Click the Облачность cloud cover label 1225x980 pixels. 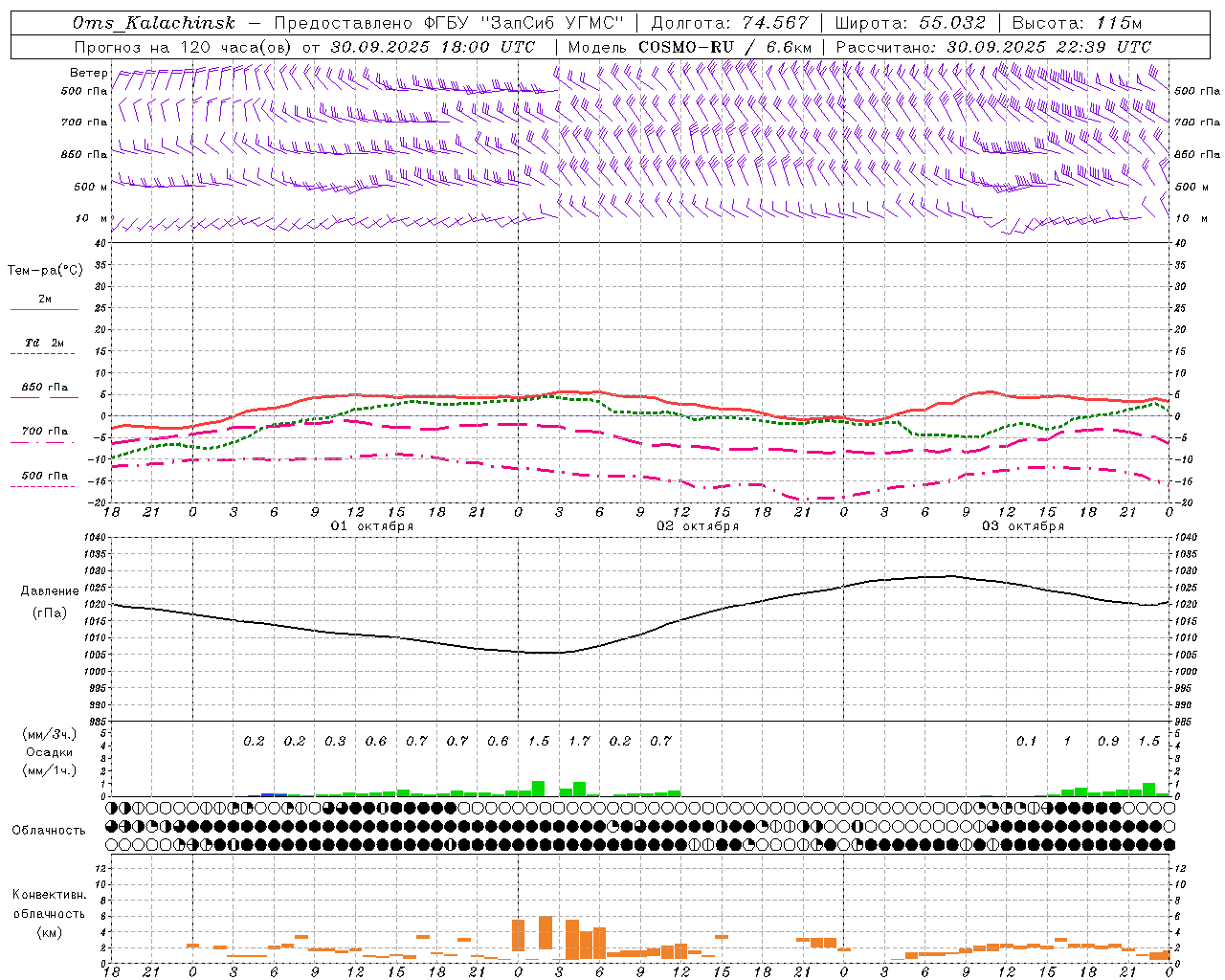(x=49, y=830)
